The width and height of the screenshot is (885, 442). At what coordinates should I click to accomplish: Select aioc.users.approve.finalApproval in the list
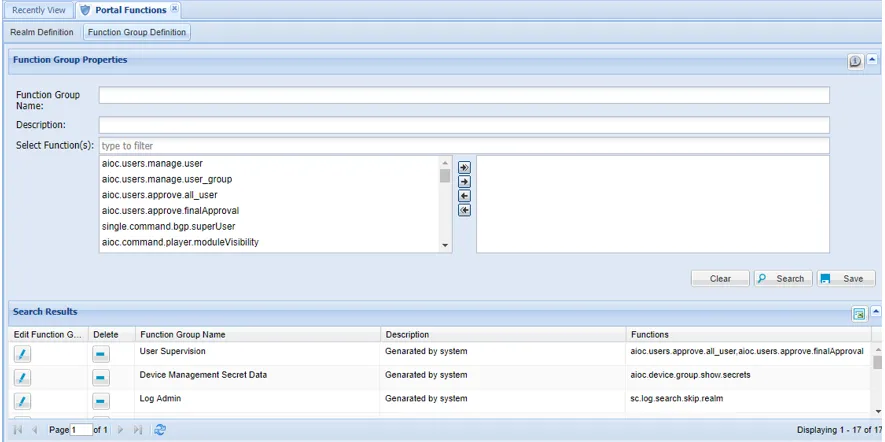[x=269, y=211]
